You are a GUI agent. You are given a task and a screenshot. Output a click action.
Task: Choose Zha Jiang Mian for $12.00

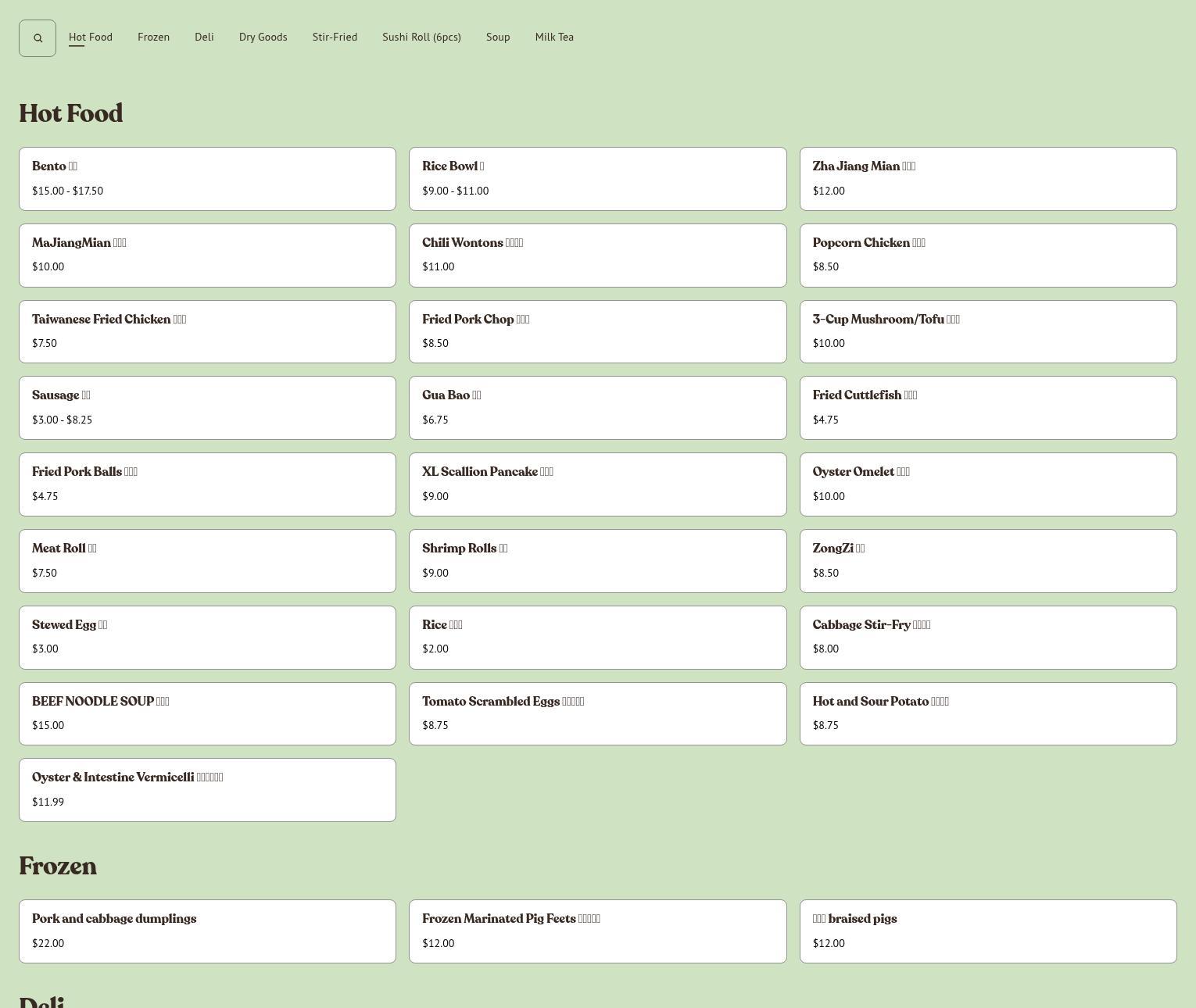pos(987,179)
